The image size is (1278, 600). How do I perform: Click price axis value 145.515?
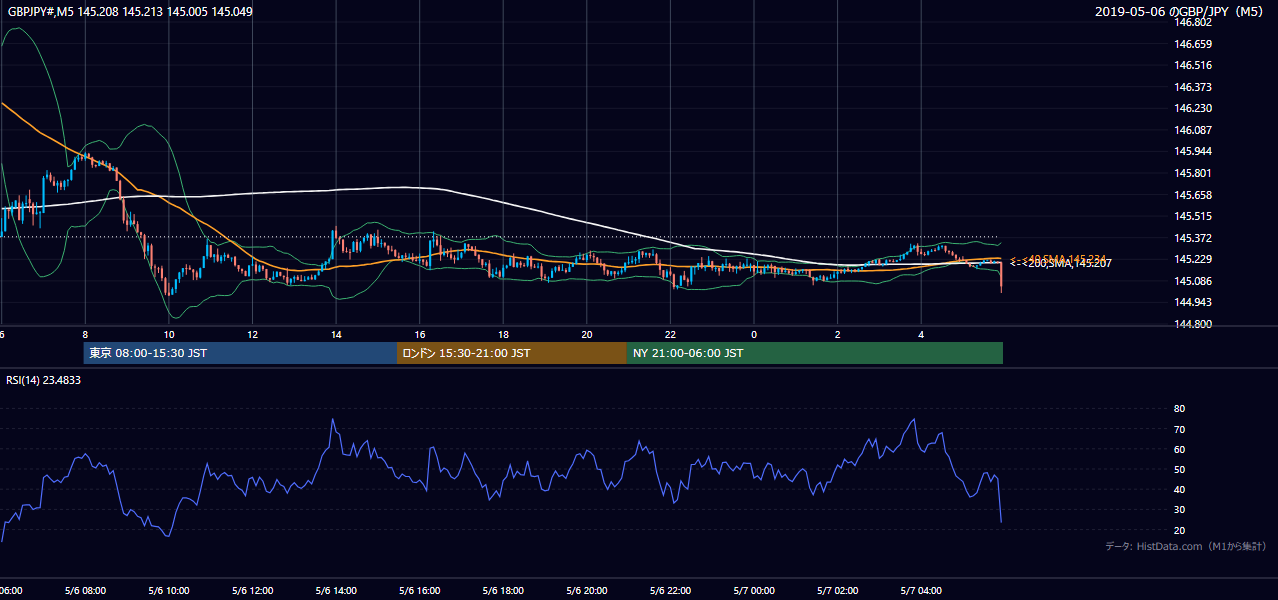pyautogui.click(x=1193, y=216)
